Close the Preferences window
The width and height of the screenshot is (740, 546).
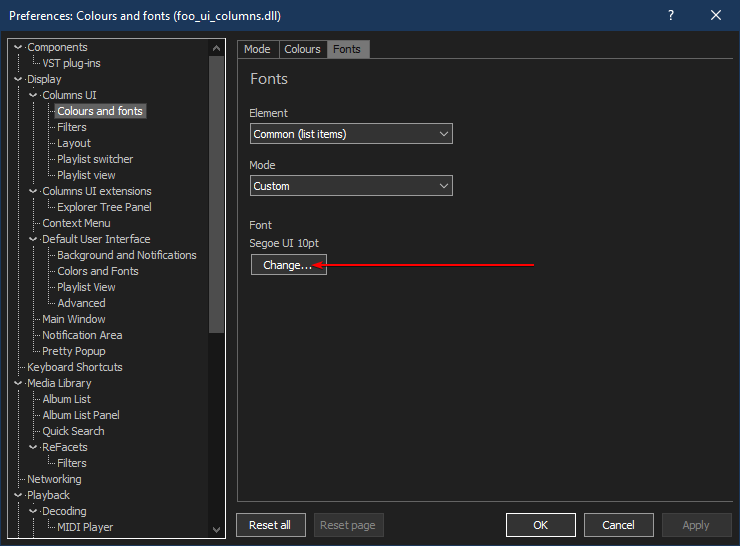(716, 15)
